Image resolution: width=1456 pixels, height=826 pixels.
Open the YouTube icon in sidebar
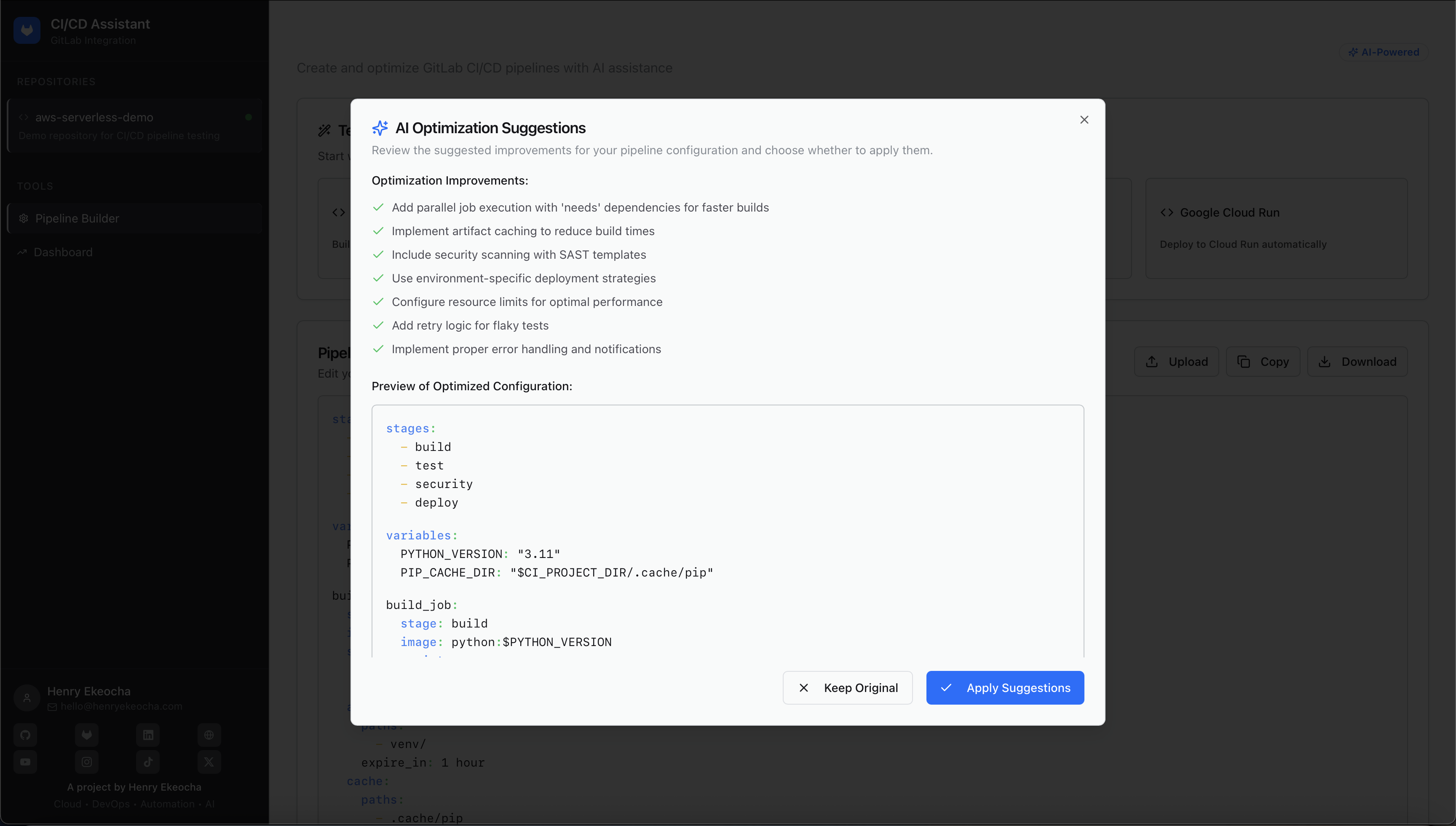pyautogui.click(x=26, y=762)
